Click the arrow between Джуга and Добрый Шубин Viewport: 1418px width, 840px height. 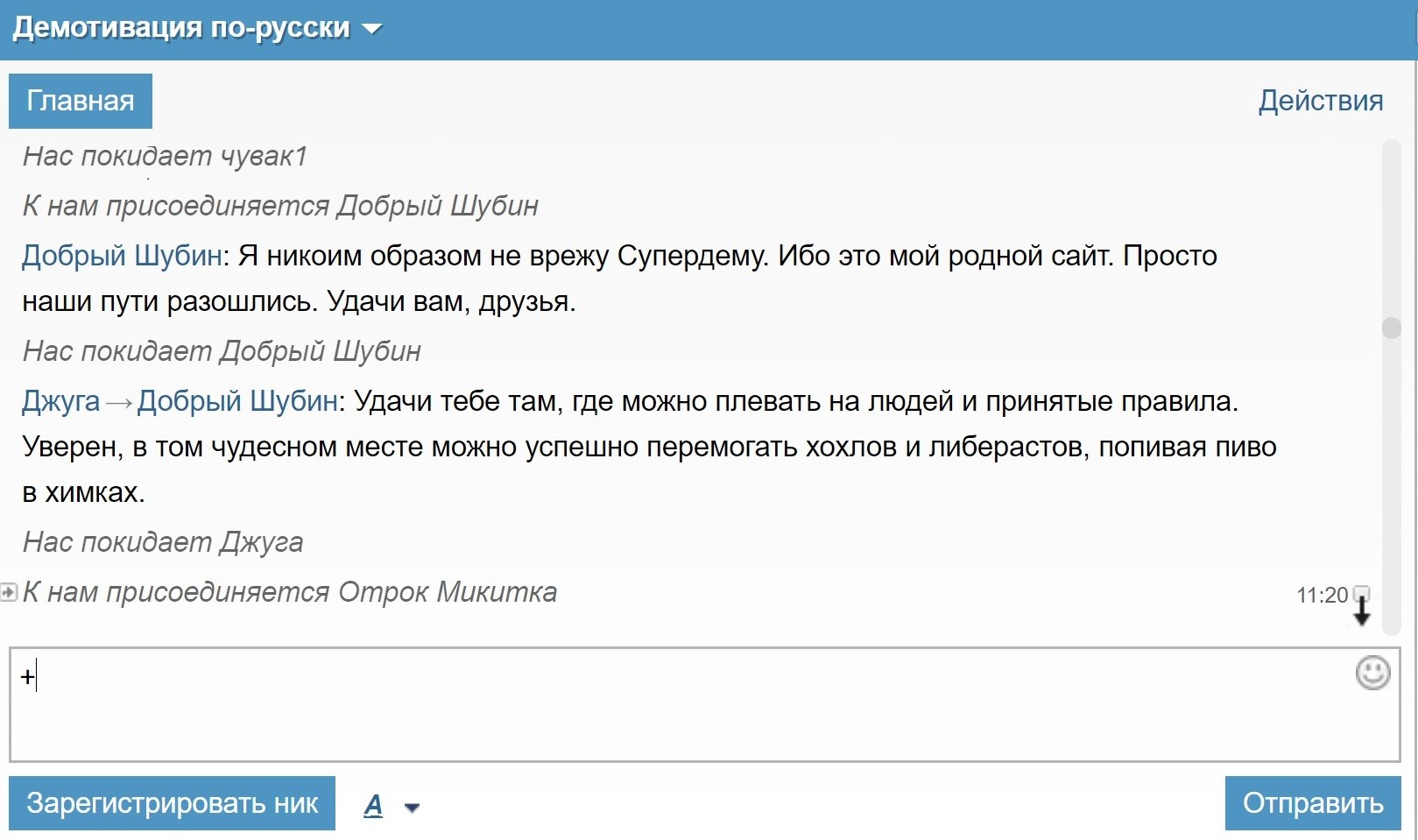coord(118,403)
